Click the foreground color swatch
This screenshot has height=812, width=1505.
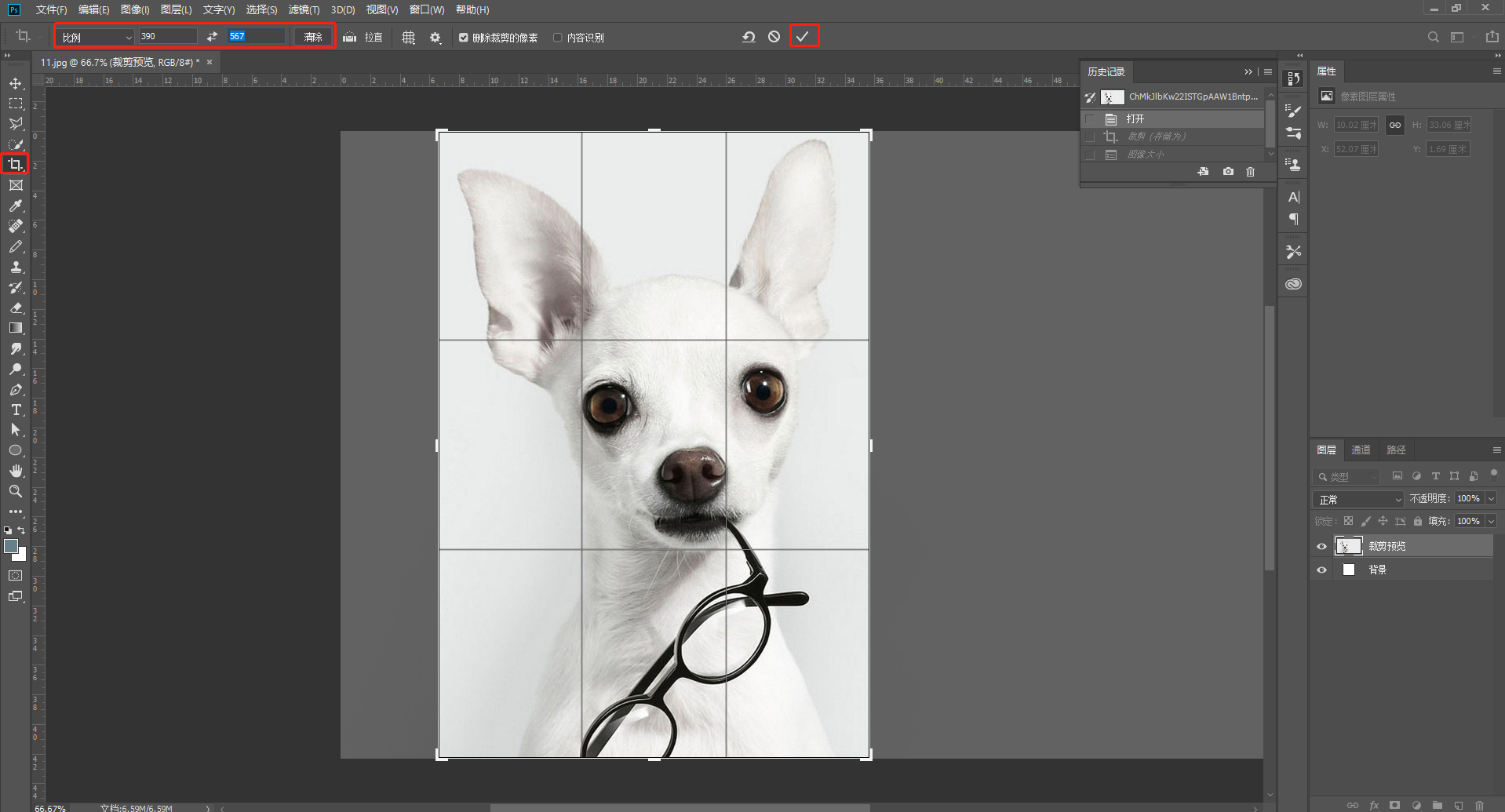[11, 546]
